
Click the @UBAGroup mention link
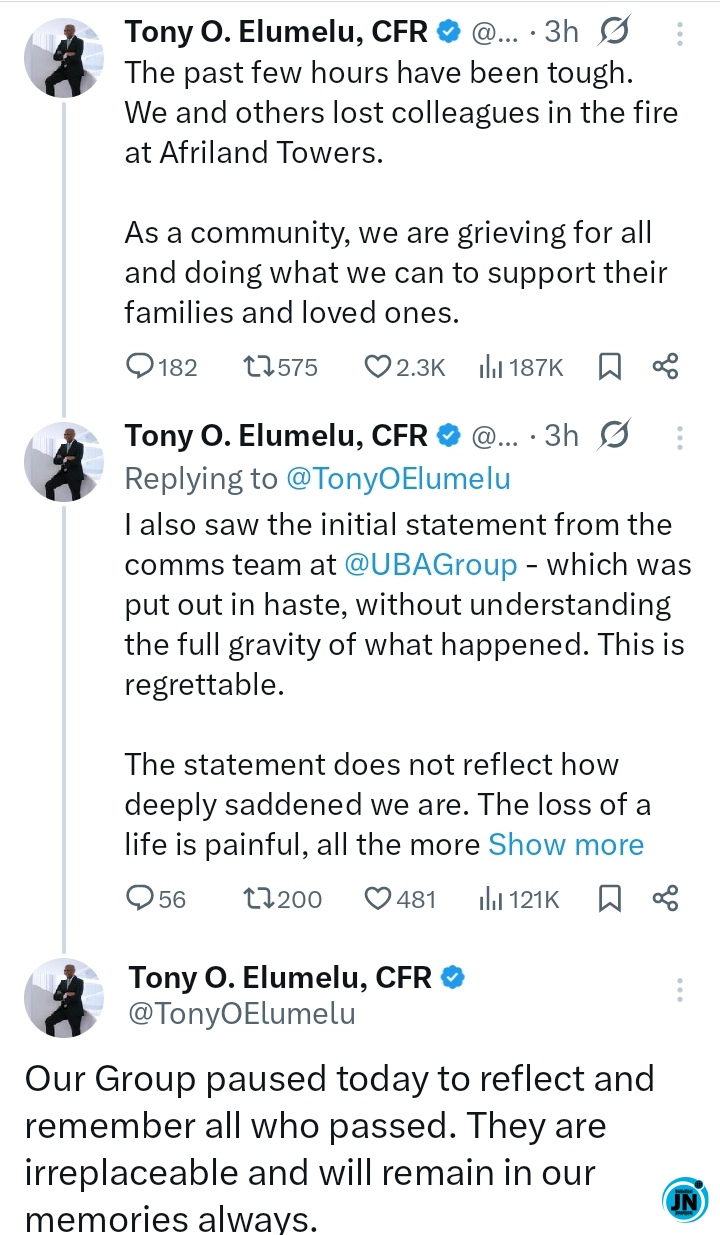pos(431,565)
